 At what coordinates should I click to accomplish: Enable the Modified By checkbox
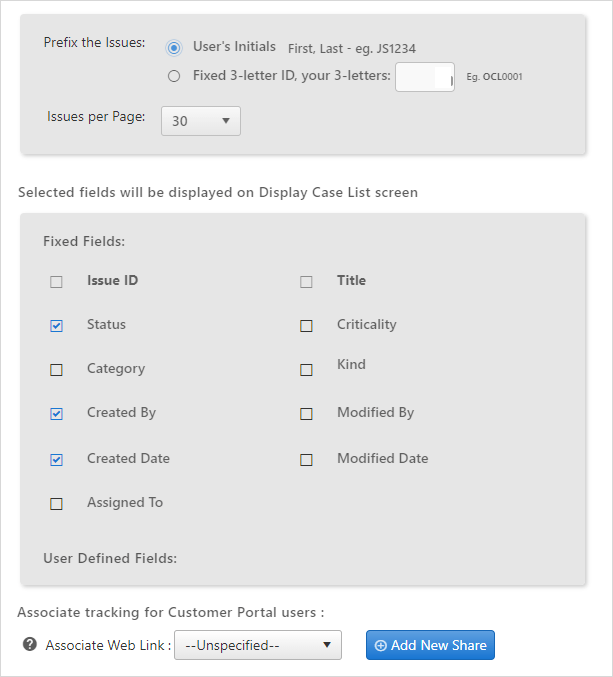(306, 414)
